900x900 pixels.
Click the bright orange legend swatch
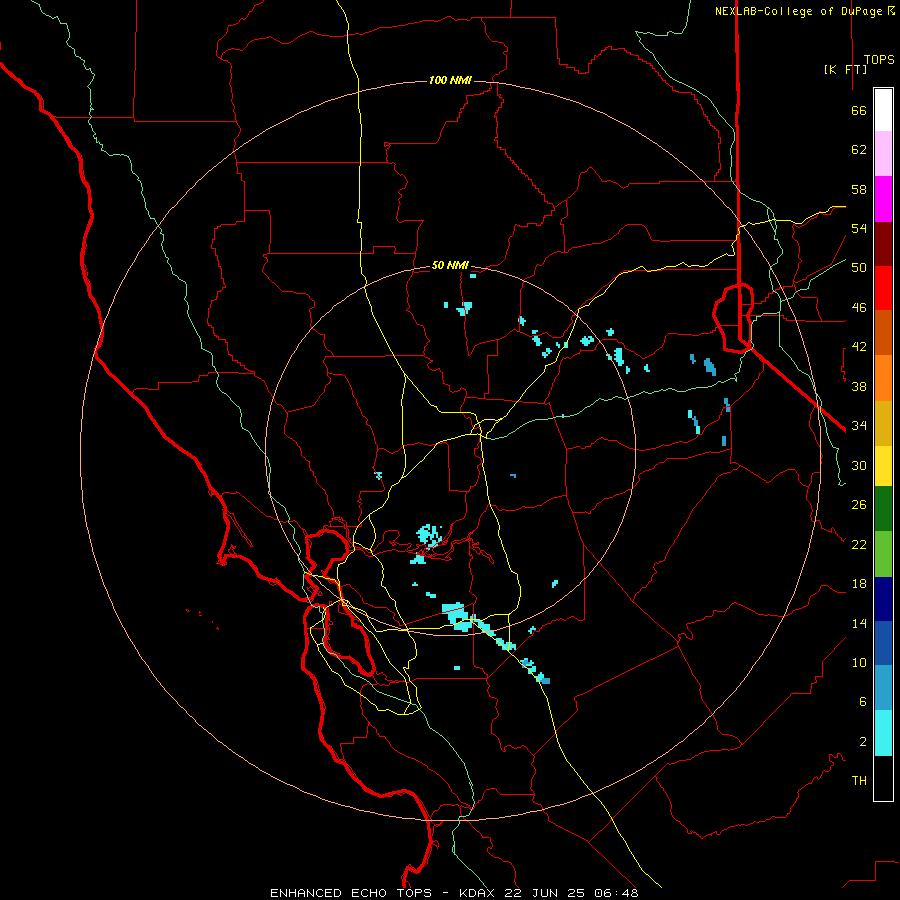tap(883, 378)
